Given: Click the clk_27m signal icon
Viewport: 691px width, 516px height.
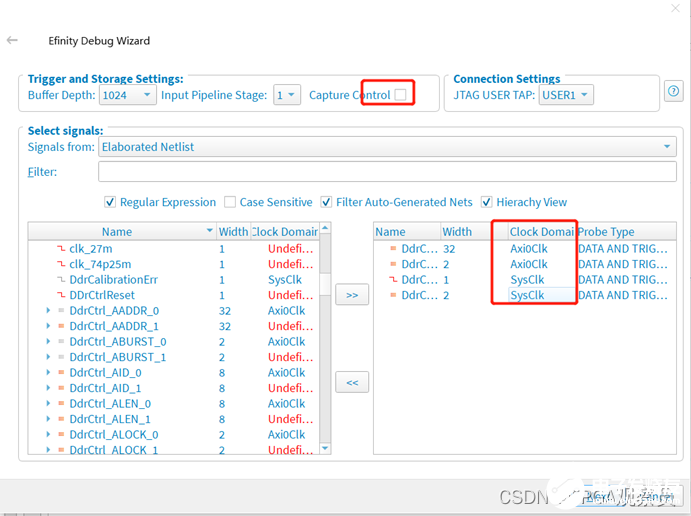Looking at the screenshot, I should coord(60,249).
